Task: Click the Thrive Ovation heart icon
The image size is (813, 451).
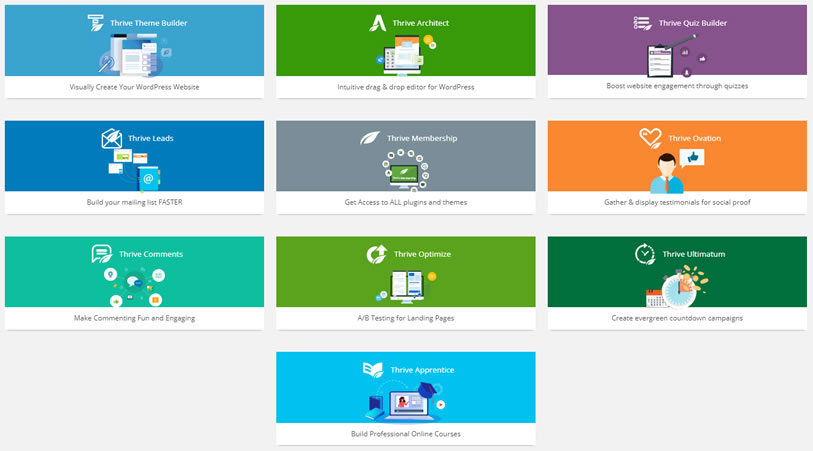Action: pos(650,138)
